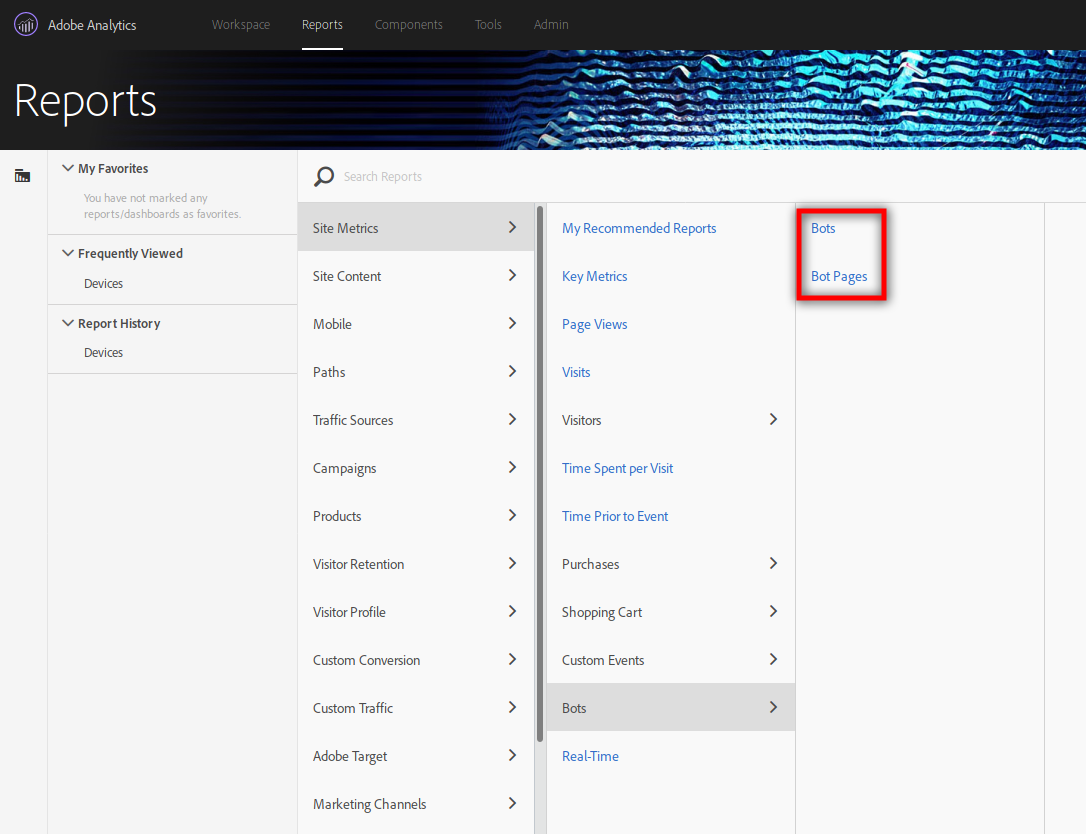Open the Bots report link
The width and height of the screenshot is (1086, 834).
pos(823,228)
